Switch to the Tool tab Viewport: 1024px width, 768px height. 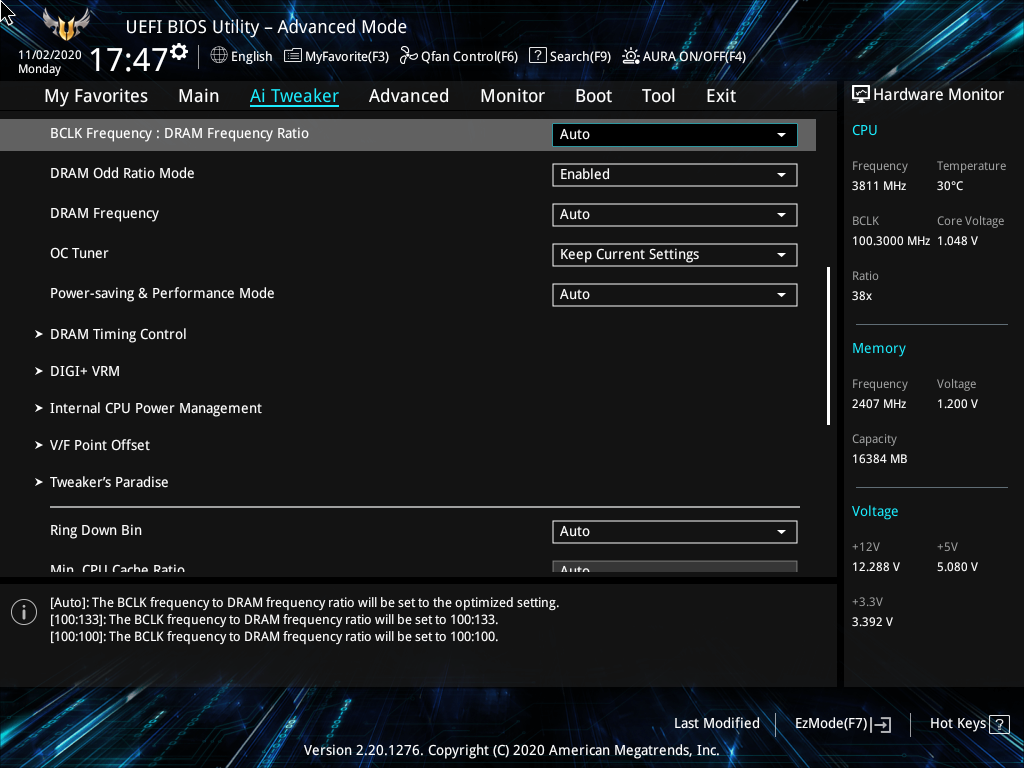tap(658, 96)
